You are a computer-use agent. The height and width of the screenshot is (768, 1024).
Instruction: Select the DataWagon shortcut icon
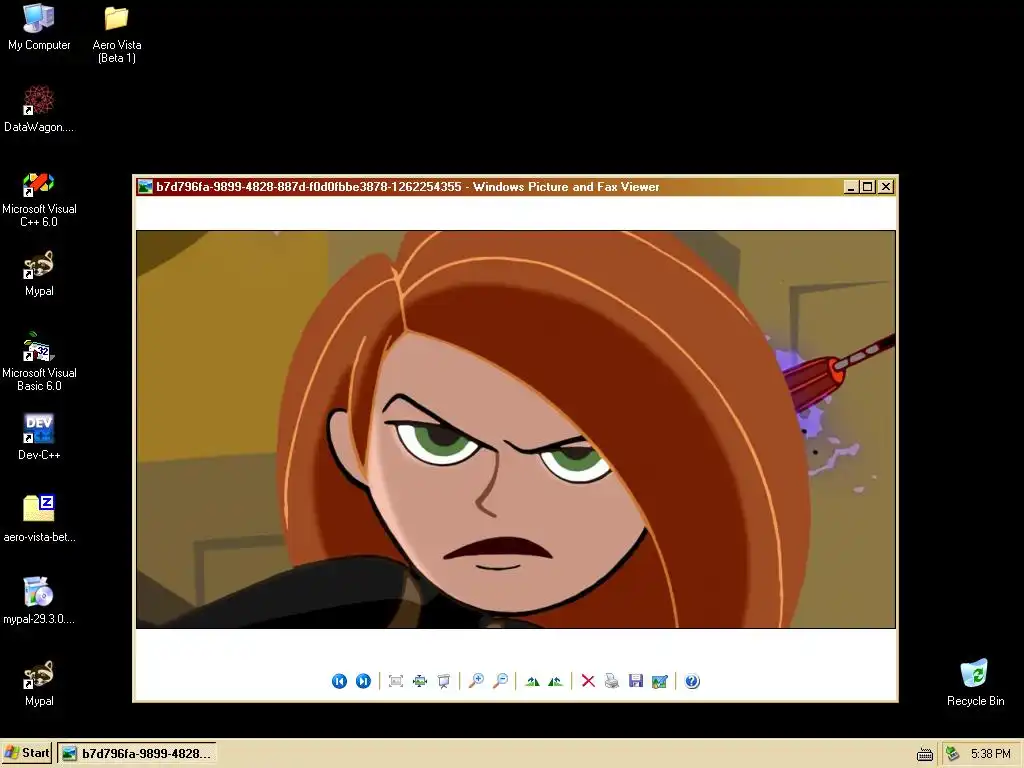pyautogui.click(x=39, y=108)
